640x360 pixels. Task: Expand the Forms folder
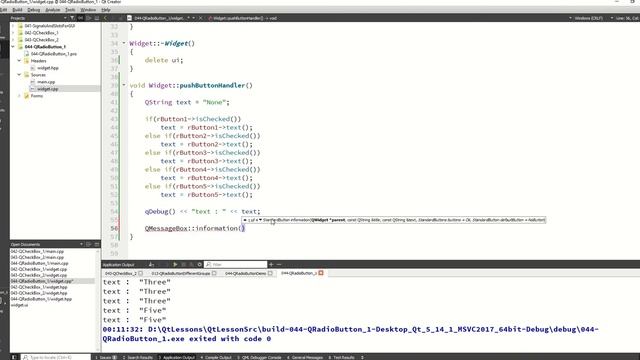[x=19, y=96]
